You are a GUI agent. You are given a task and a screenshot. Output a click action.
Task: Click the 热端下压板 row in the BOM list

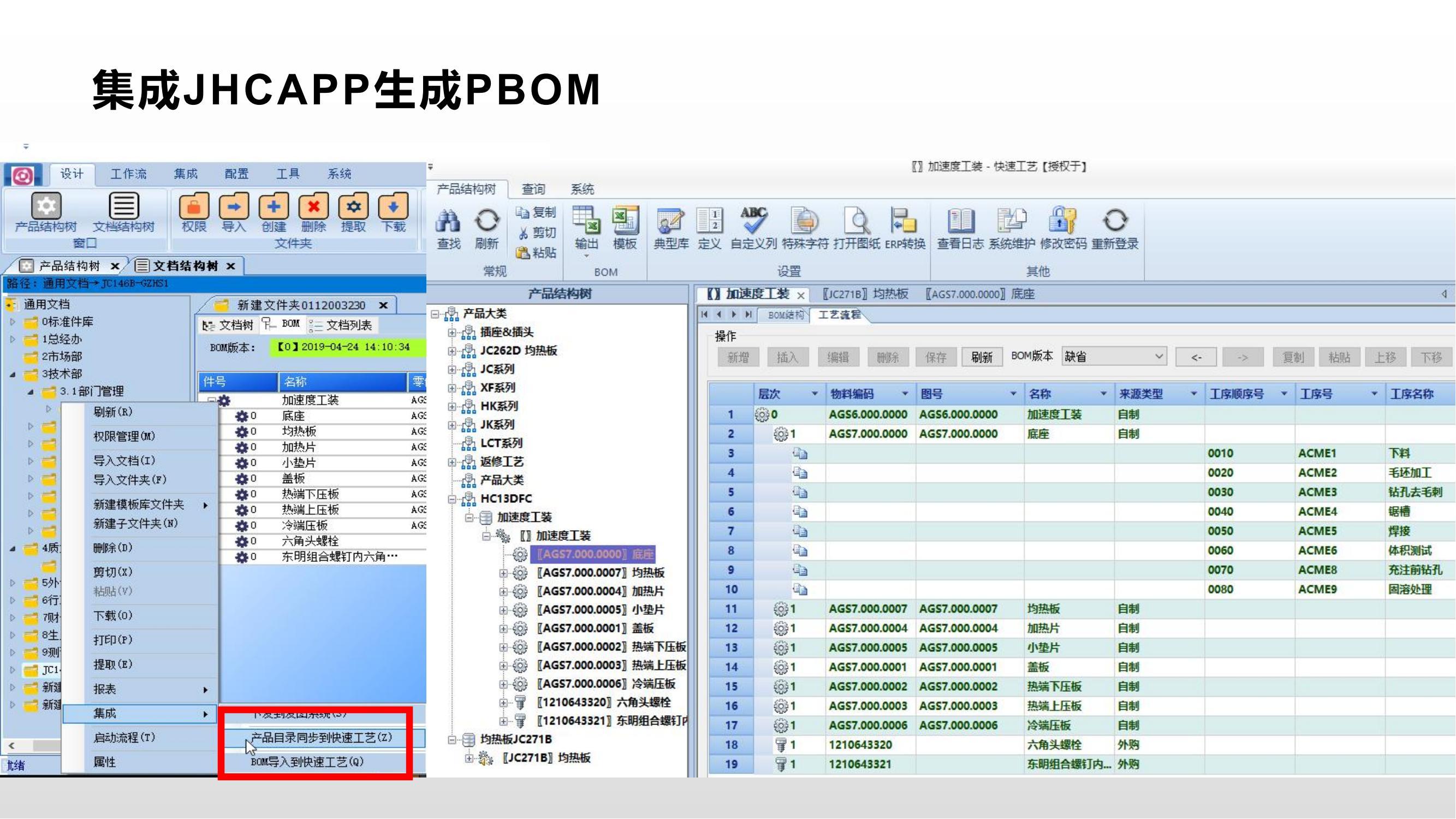[x=312, y=494]
